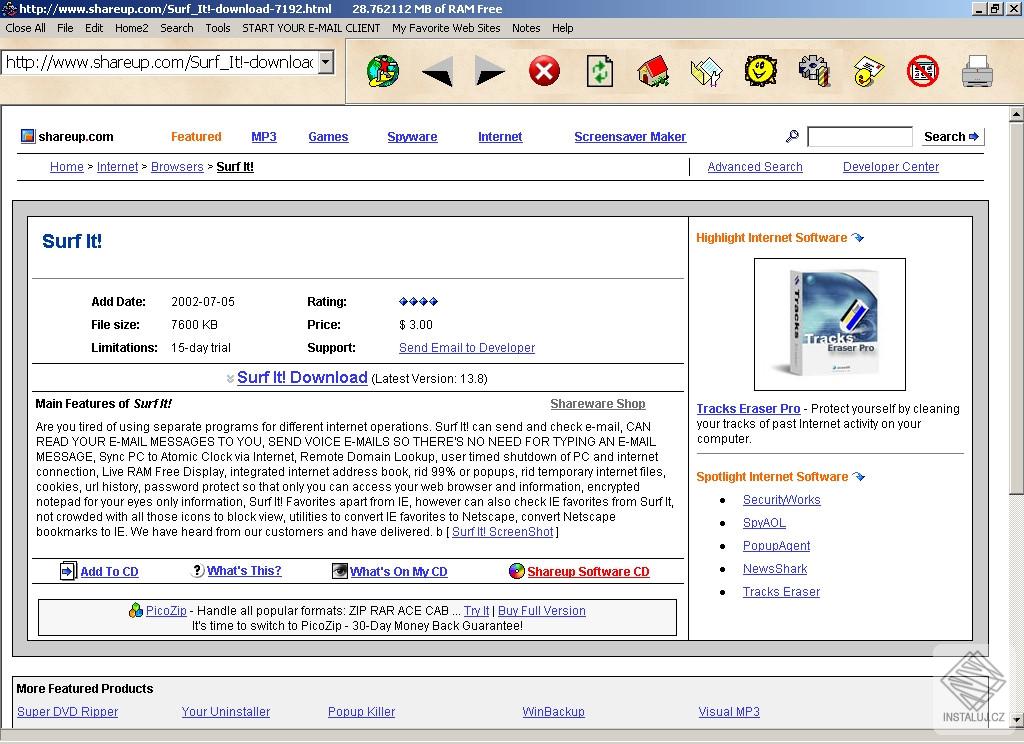Click the forward arrow navigation icon
Image resolution: width=1024 pixels, height=744 pixels.
(490, 71)
